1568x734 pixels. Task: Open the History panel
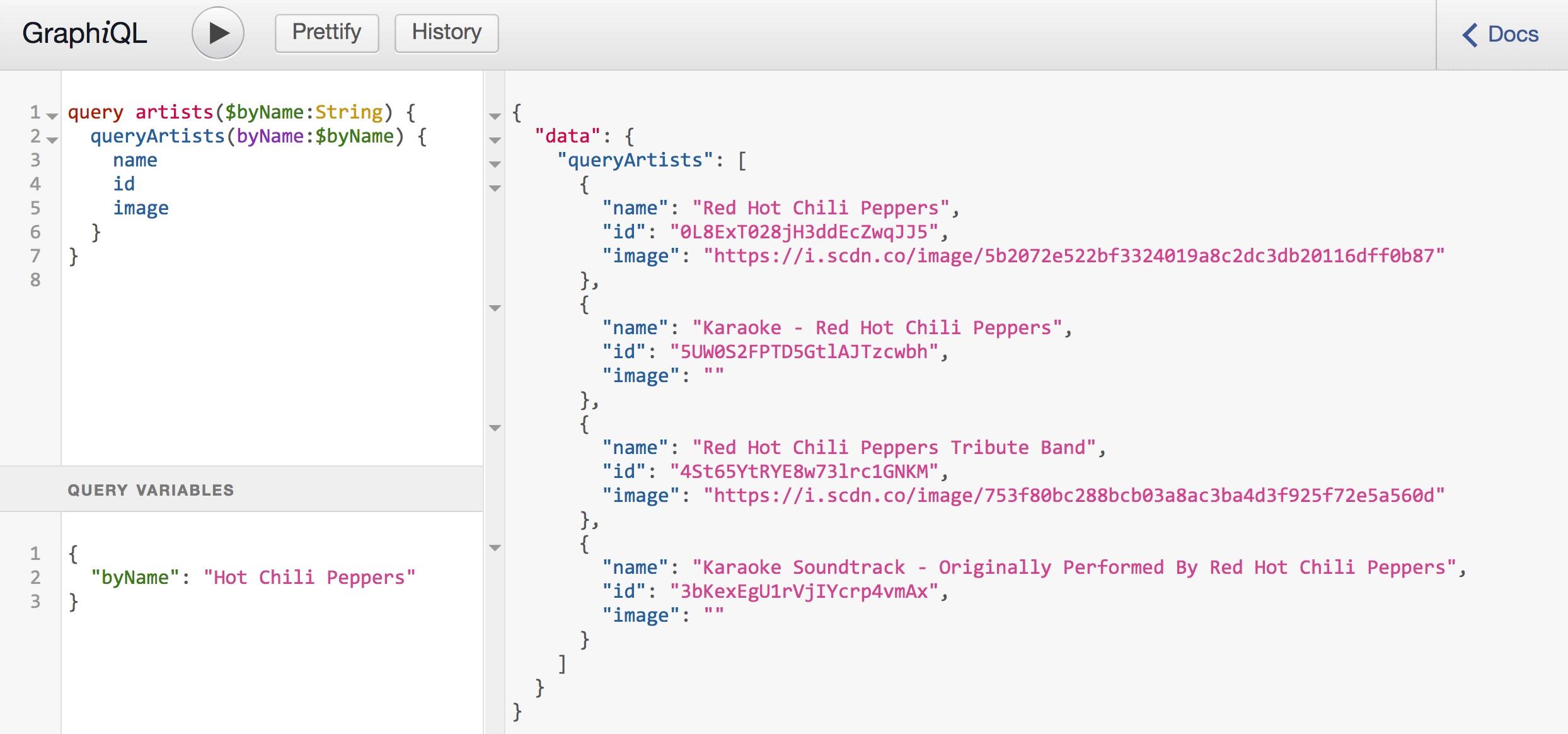(x=446, y=33)
